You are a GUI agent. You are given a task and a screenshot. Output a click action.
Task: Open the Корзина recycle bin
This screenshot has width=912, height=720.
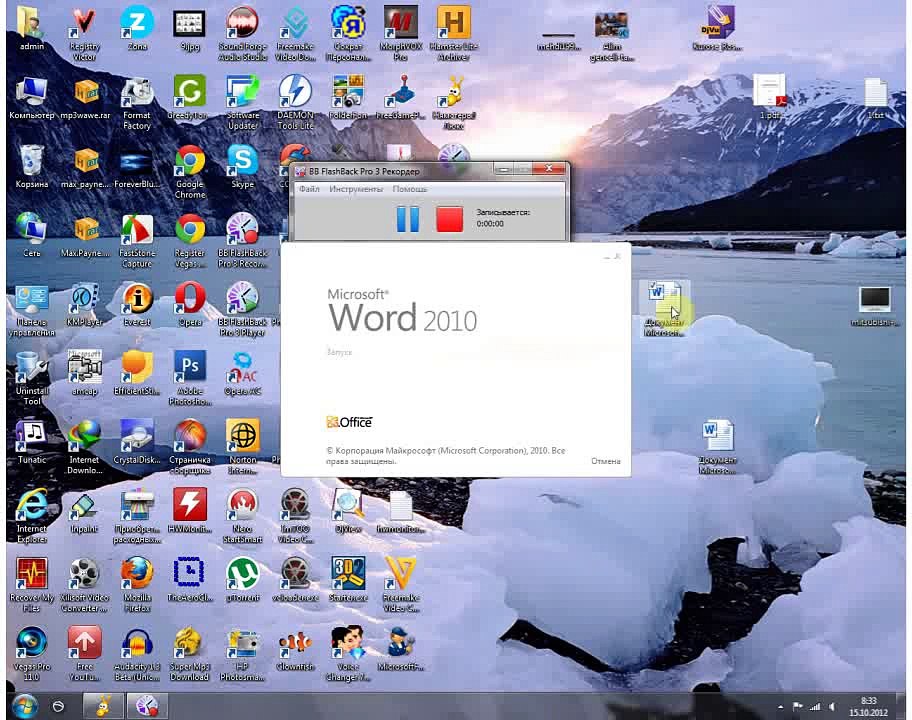(x=31, y=166)
